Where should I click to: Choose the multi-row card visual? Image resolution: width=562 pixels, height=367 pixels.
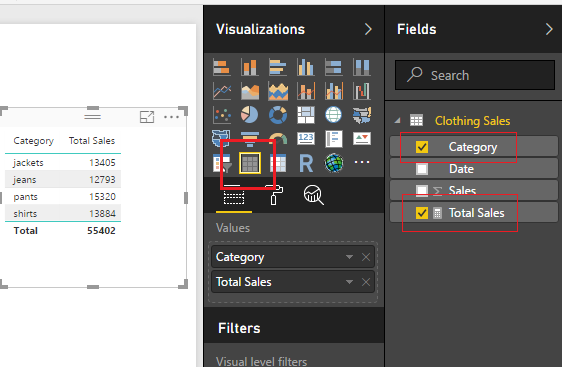(334, 138)
